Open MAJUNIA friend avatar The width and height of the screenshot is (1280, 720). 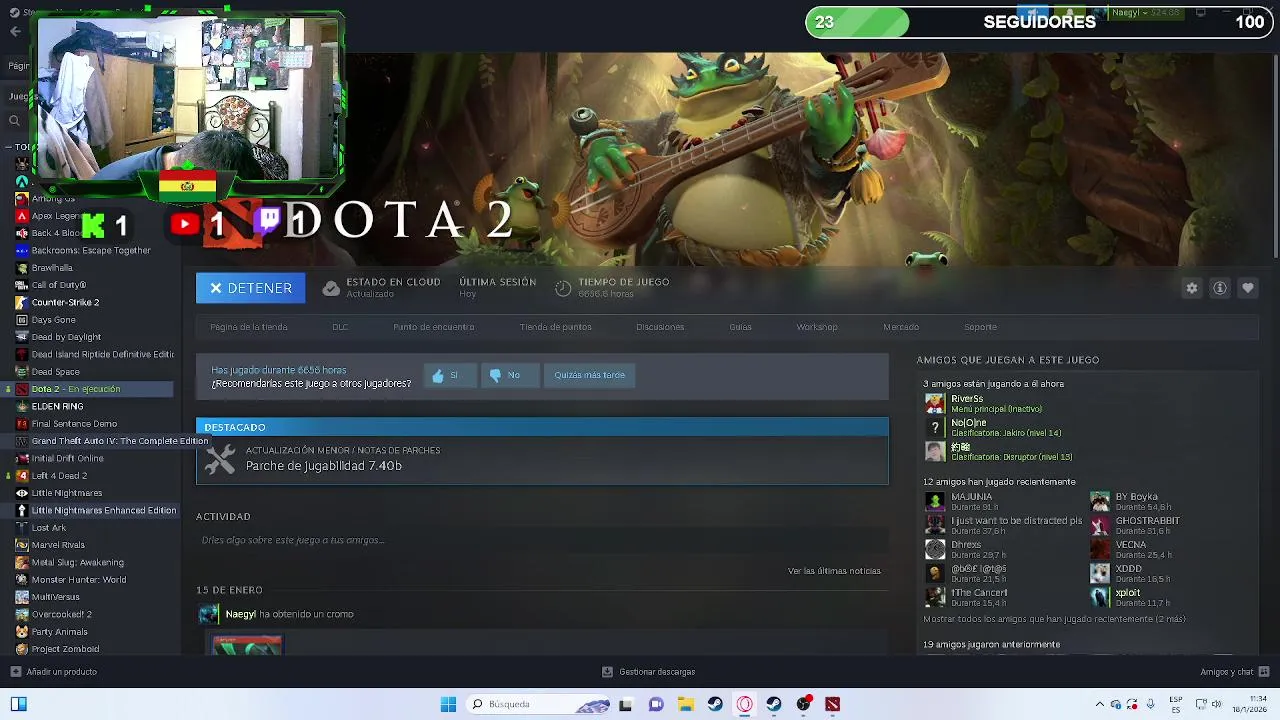pos(935,501)
